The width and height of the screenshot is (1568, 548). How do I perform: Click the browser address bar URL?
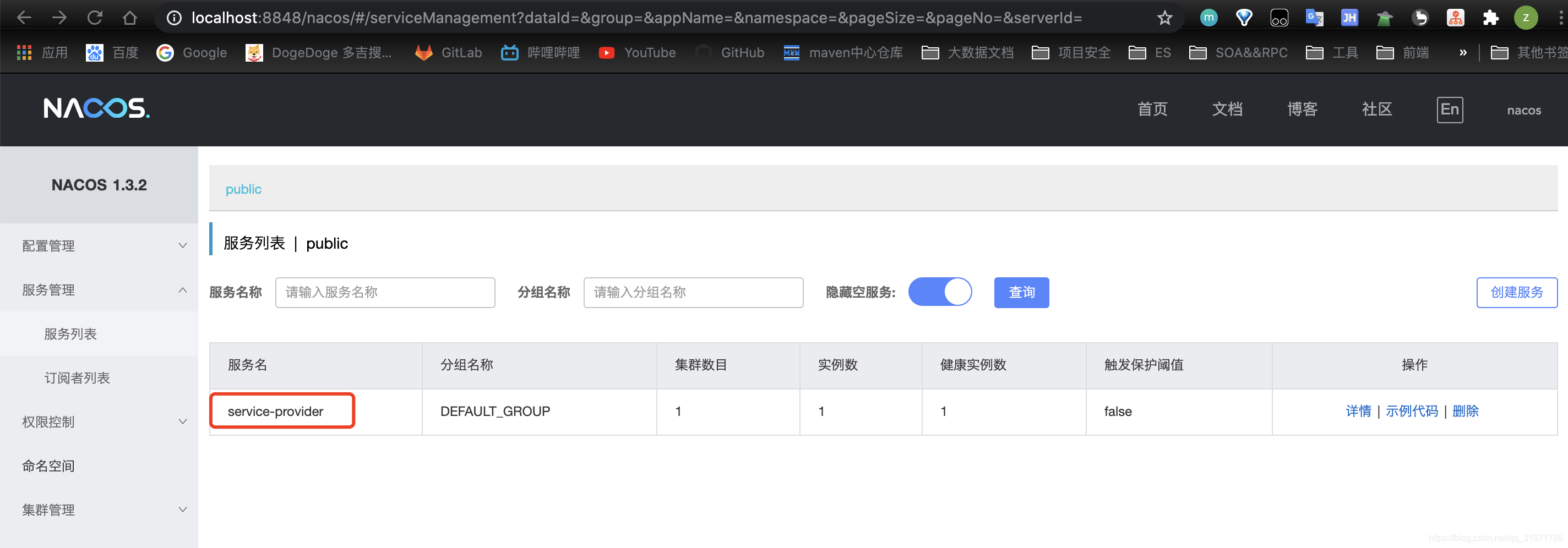636,18
